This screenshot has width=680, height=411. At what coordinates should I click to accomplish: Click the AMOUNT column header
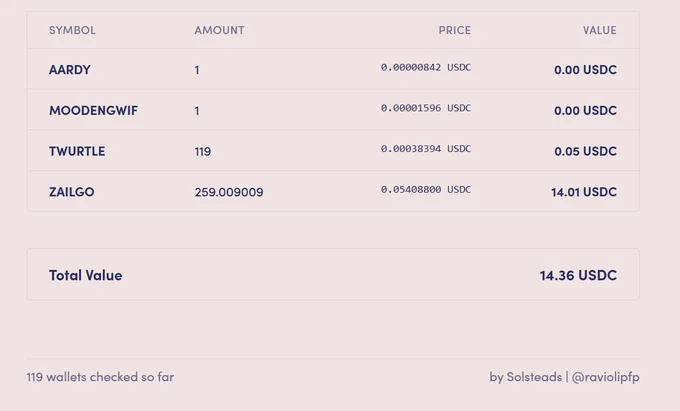coord(219,30)
